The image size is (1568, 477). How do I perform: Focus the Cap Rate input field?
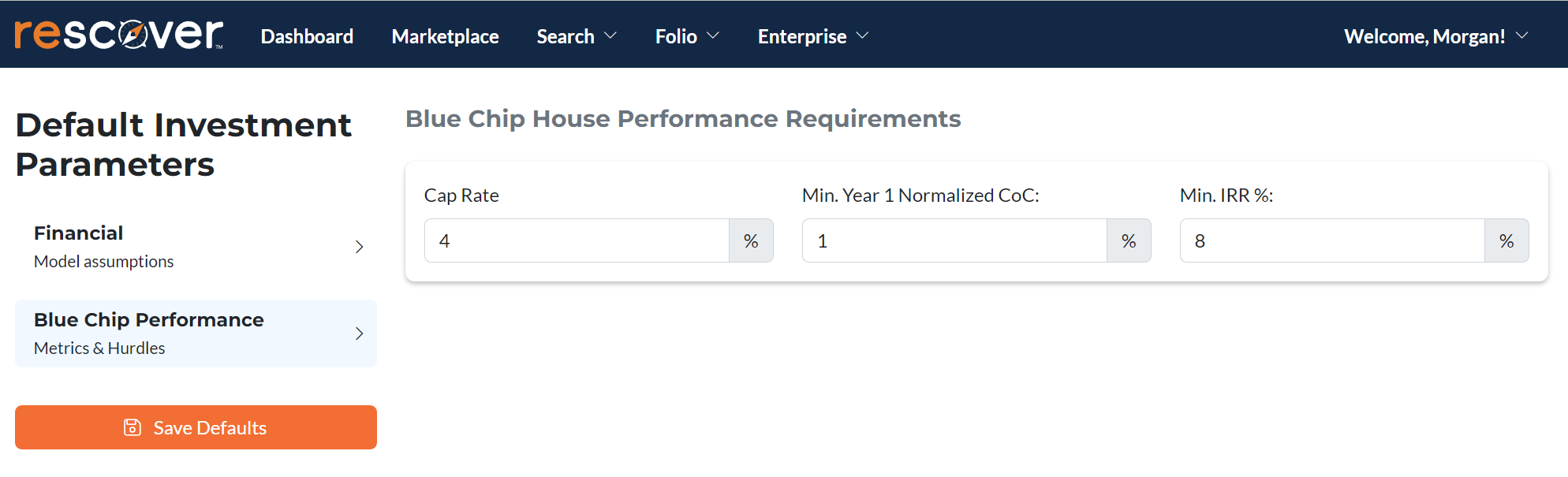577,241
